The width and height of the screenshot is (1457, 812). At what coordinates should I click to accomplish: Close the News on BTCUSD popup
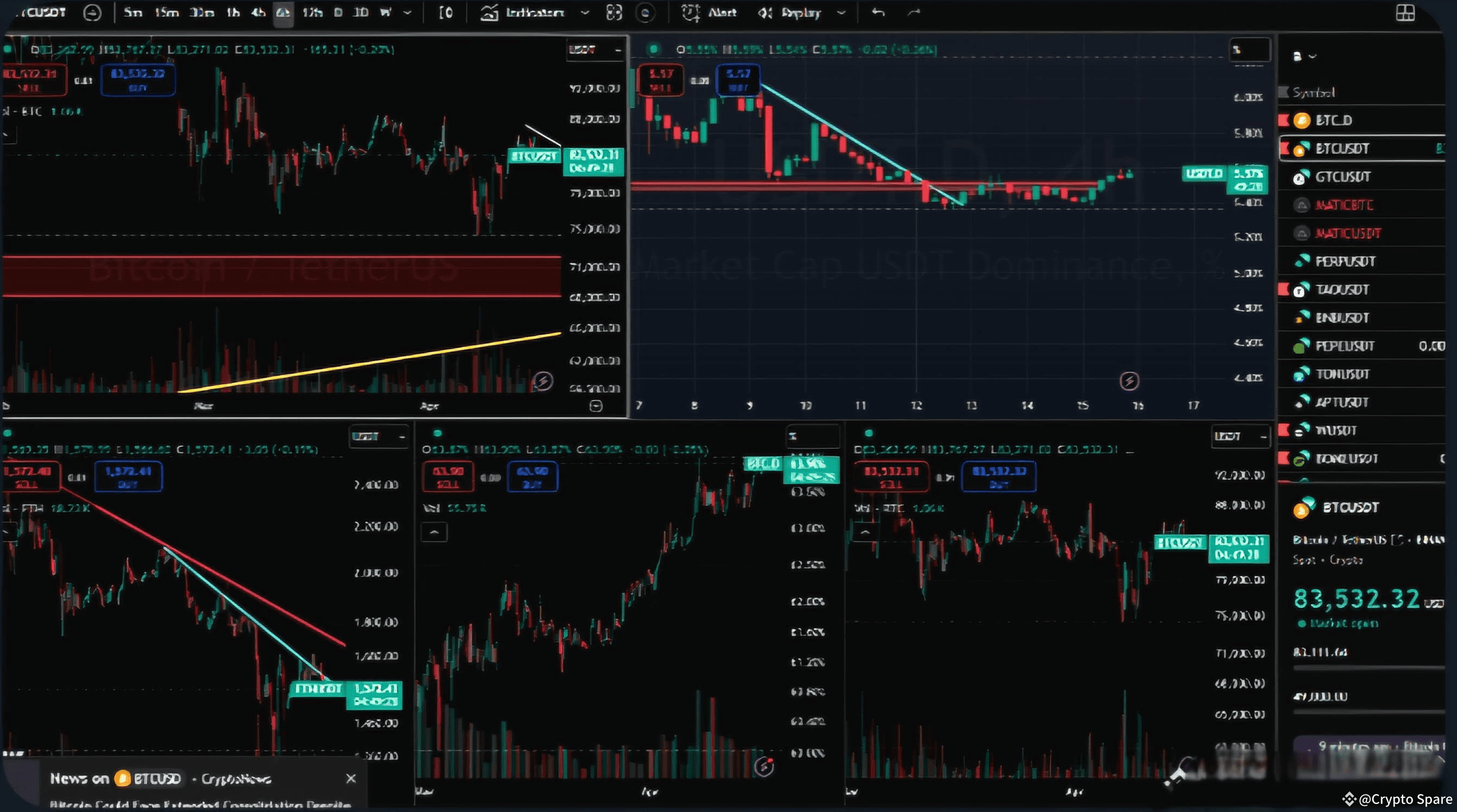click(x=351, y=779)
